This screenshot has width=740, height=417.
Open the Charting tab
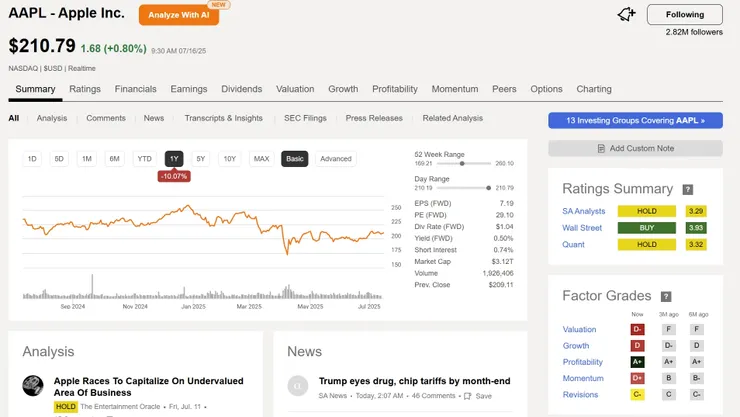coord(594,89)
